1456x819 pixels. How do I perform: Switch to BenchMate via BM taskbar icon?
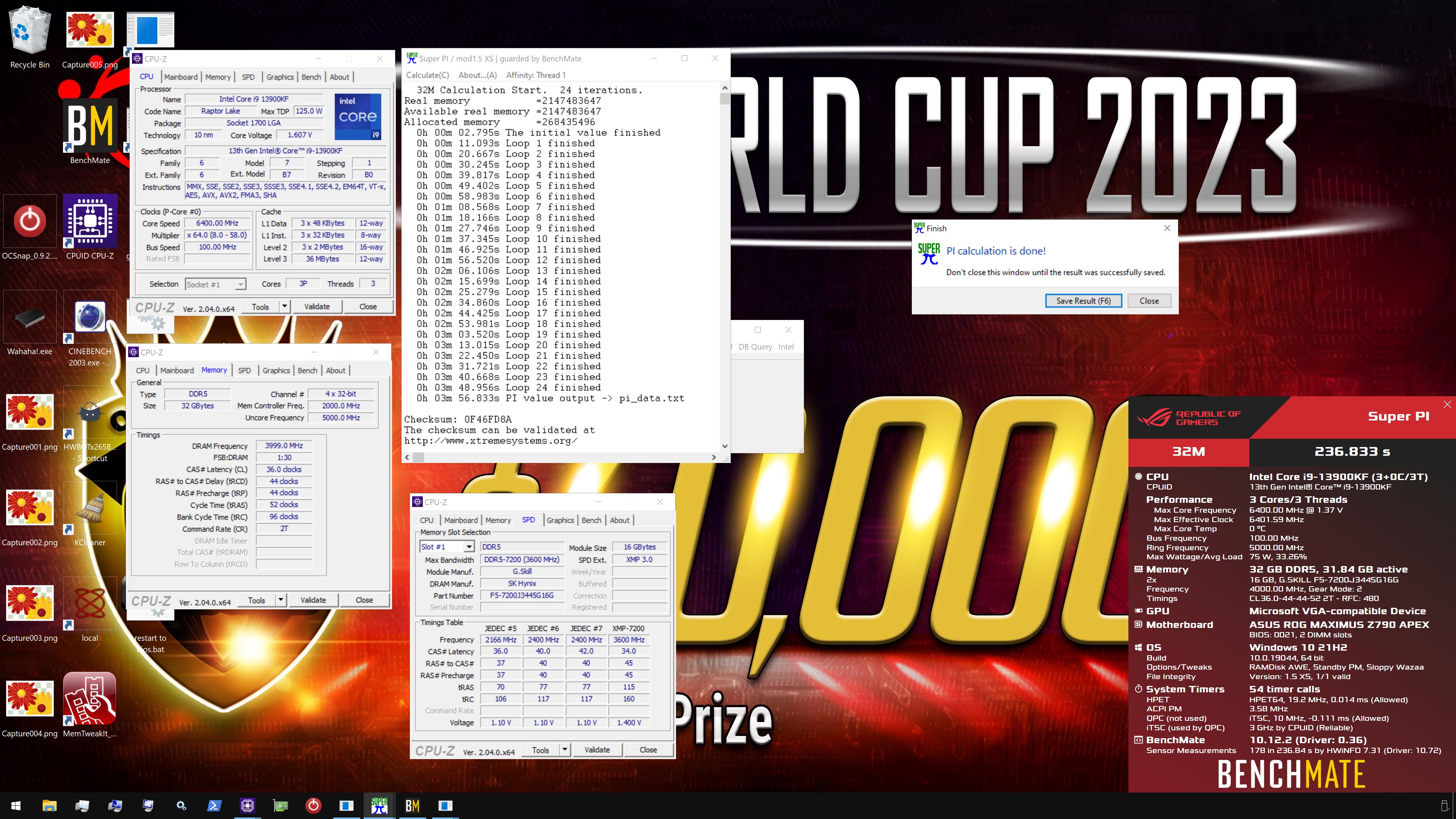pyautogui.click(x=412, y=805)
